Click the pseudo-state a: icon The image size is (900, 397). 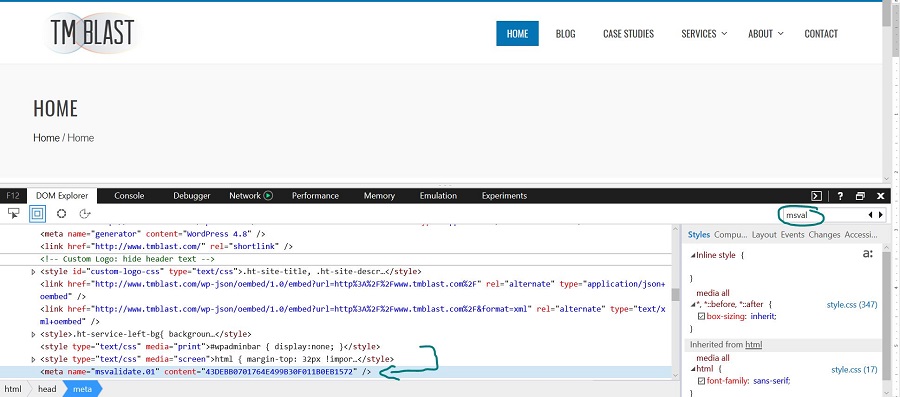(867, 254)
